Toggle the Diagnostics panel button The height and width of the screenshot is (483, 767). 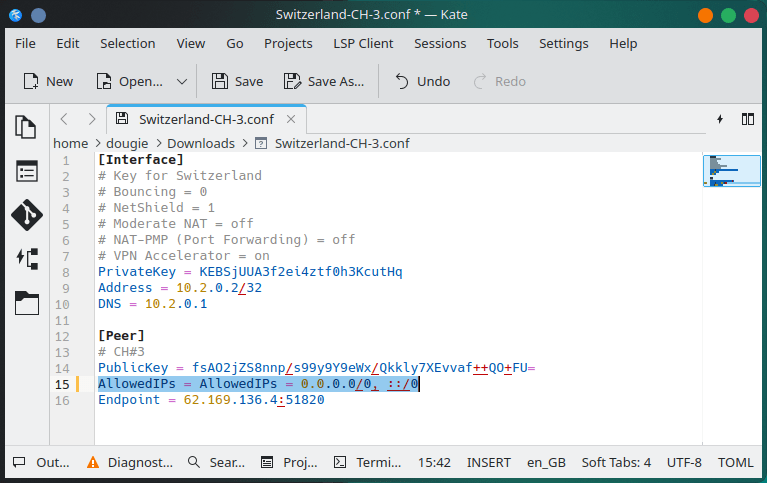click(130, 462)
